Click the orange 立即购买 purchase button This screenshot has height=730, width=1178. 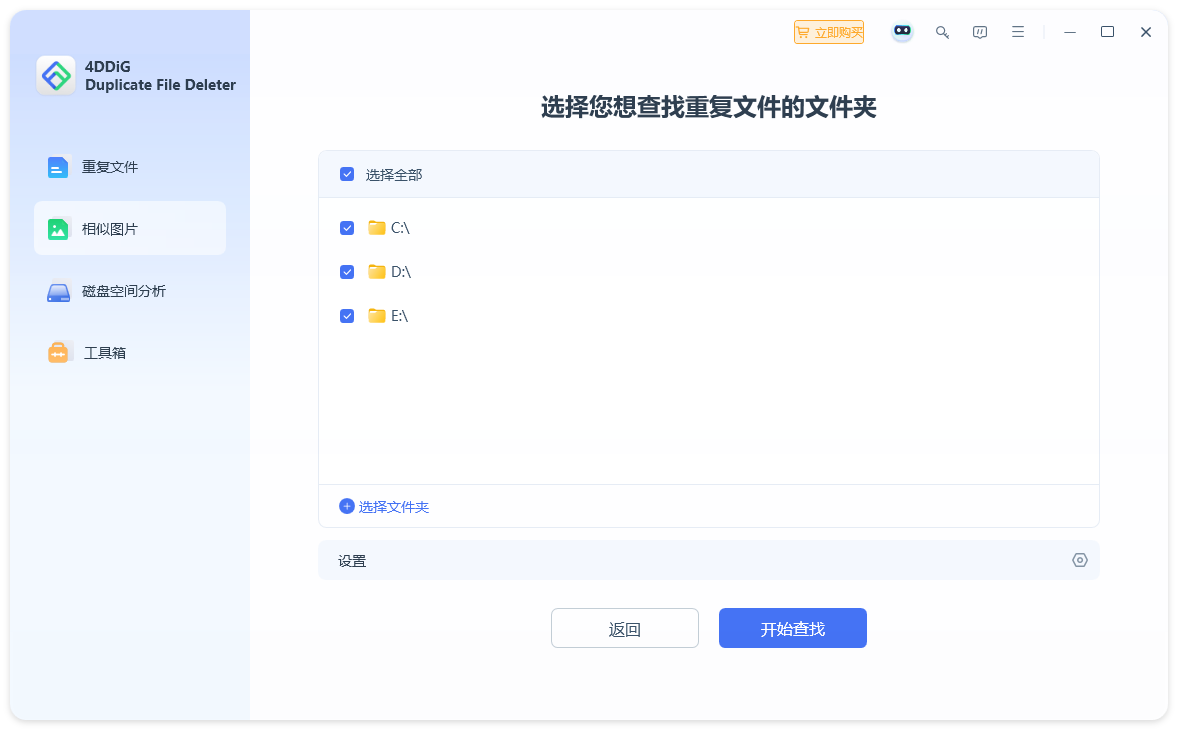(x=828, y=31)
